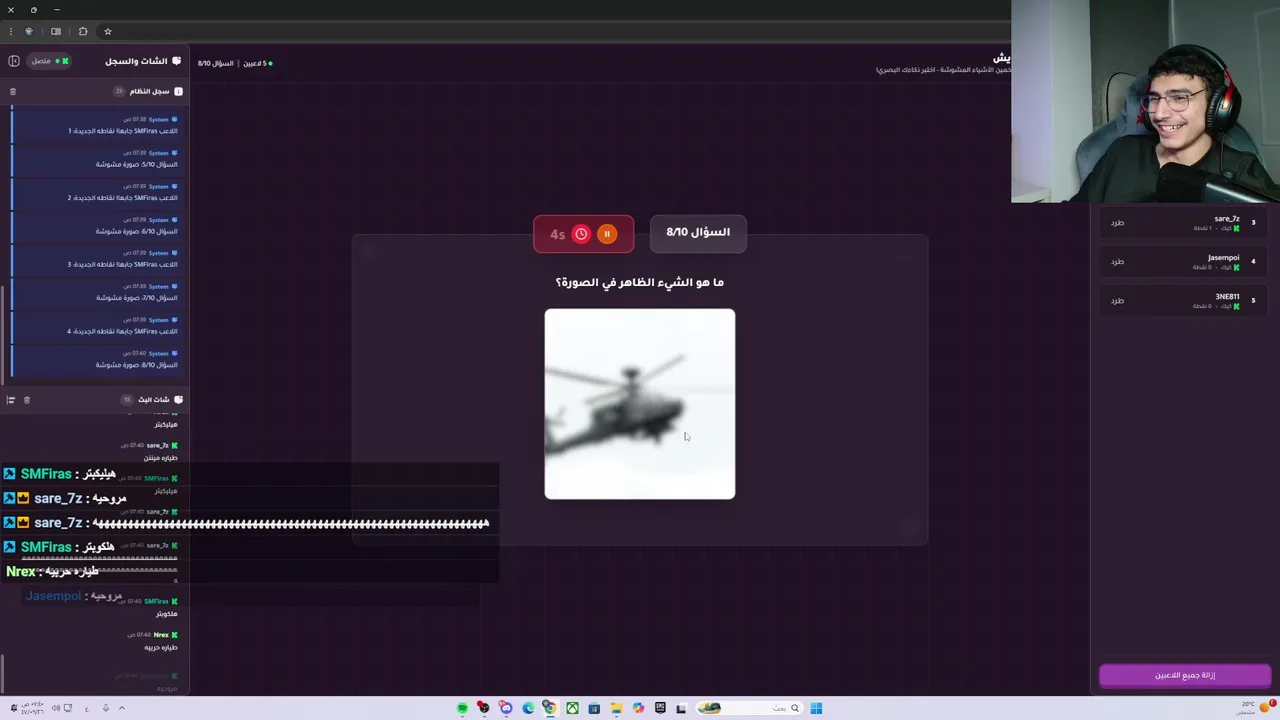This screenshot has width=1280, height=720.
Task: Open Spotify from the taskbar
Action: (x=462, y=708)
